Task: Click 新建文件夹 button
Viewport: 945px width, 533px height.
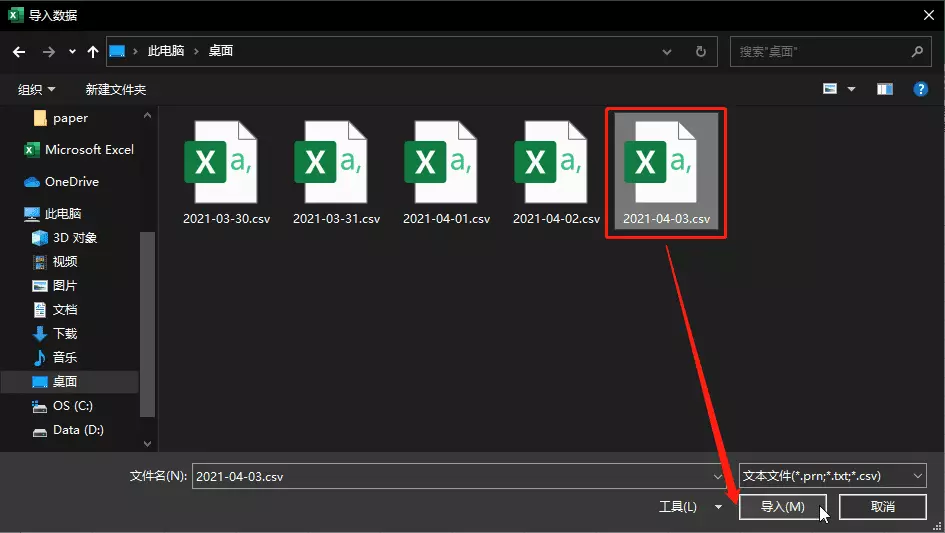Action: pos(116,90)
